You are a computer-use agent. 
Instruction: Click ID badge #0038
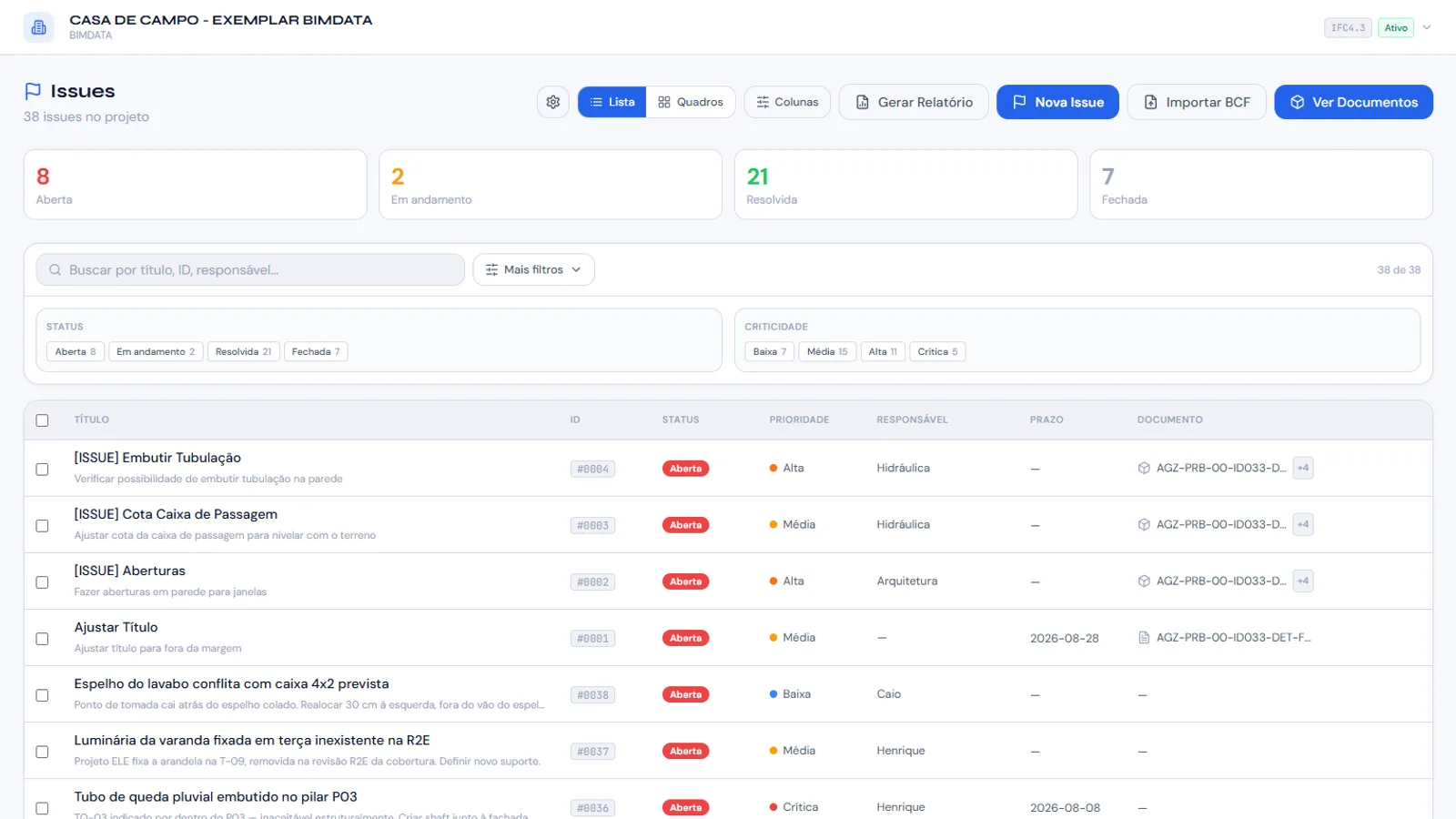[592, 694]
